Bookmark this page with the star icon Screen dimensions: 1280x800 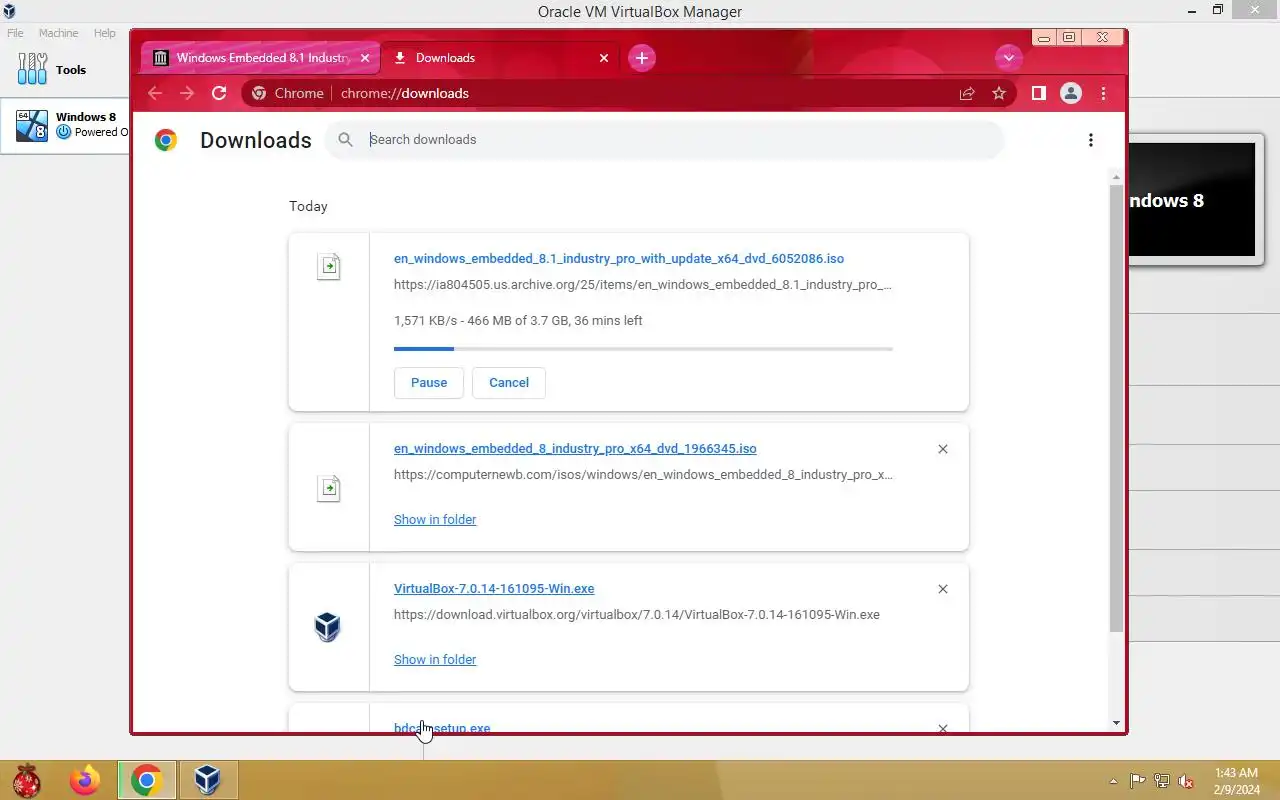click(x=999, y=93)
